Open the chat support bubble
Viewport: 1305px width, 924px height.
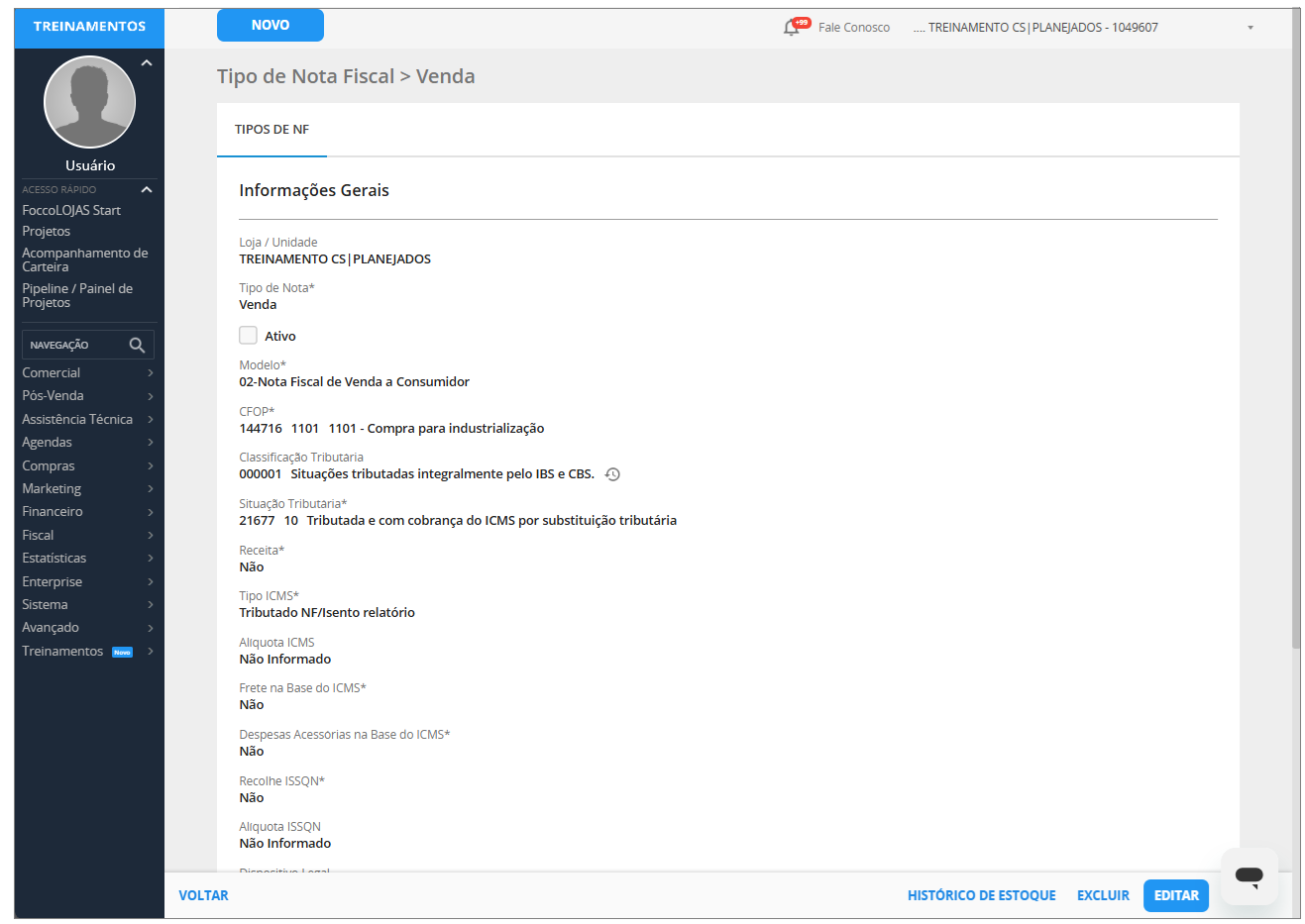pyautogui.click(x=1249, y=875)
